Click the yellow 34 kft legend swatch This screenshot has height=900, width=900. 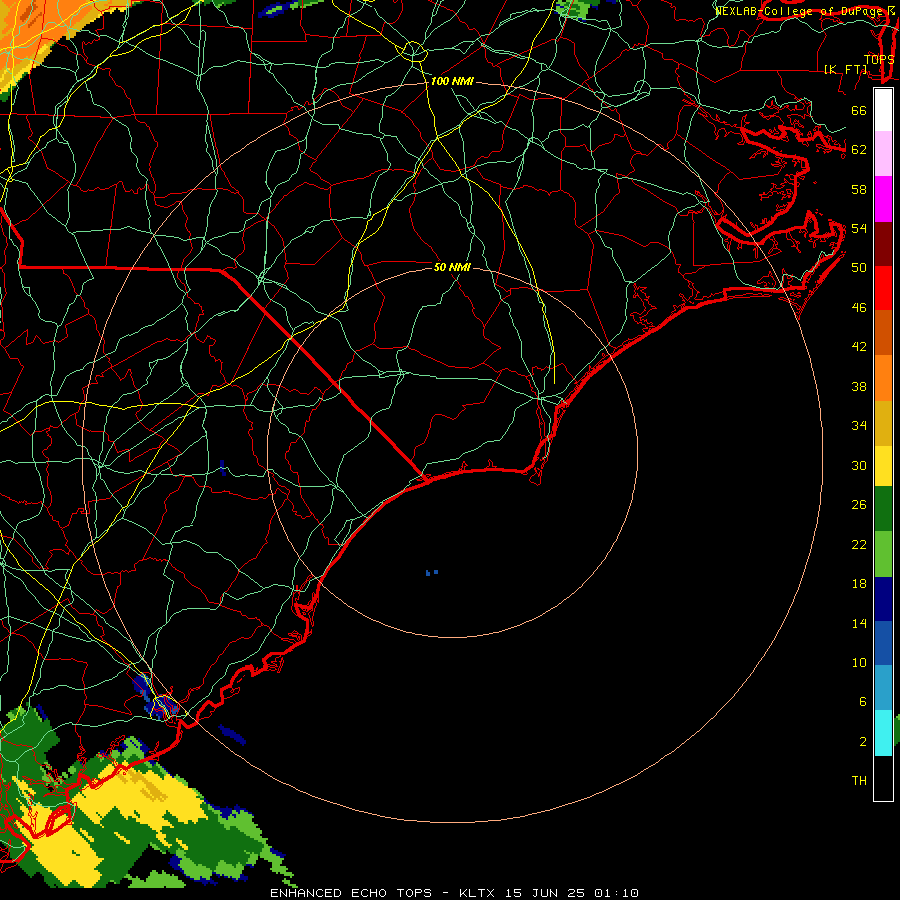[x=883, y=465]
